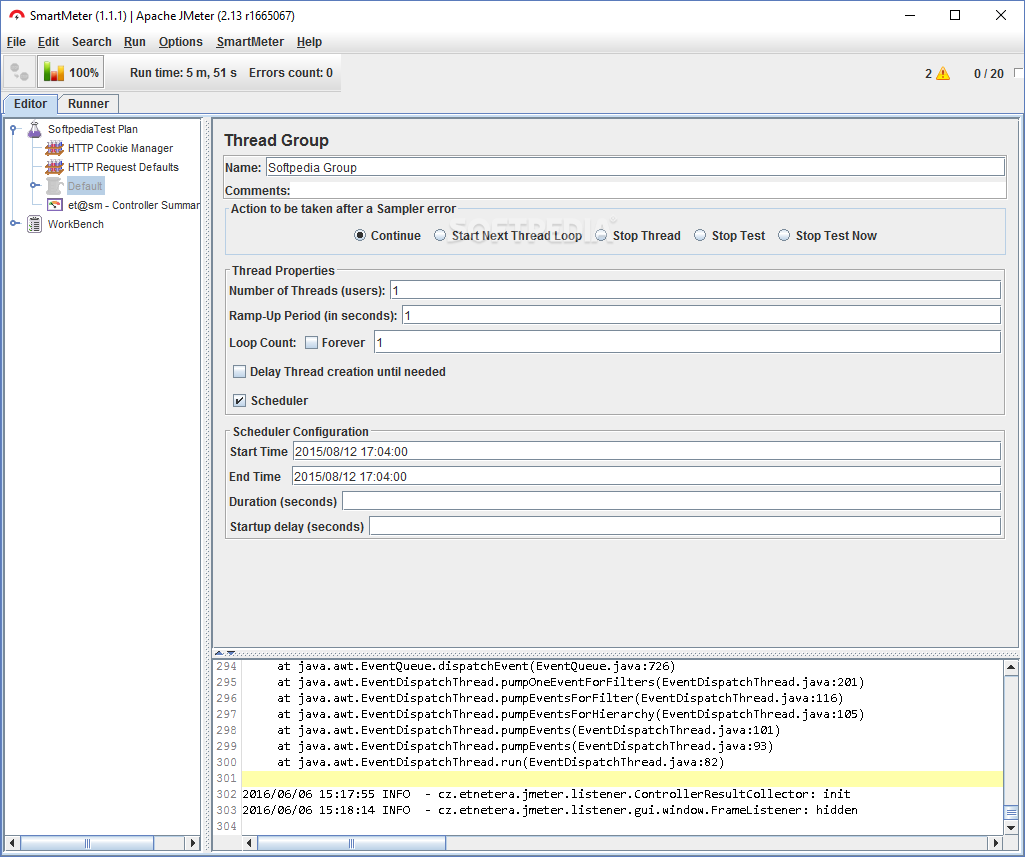Open the File menu
This screenshot has width=1025, height=857.
pyautogui.click(x=16, y=42)
